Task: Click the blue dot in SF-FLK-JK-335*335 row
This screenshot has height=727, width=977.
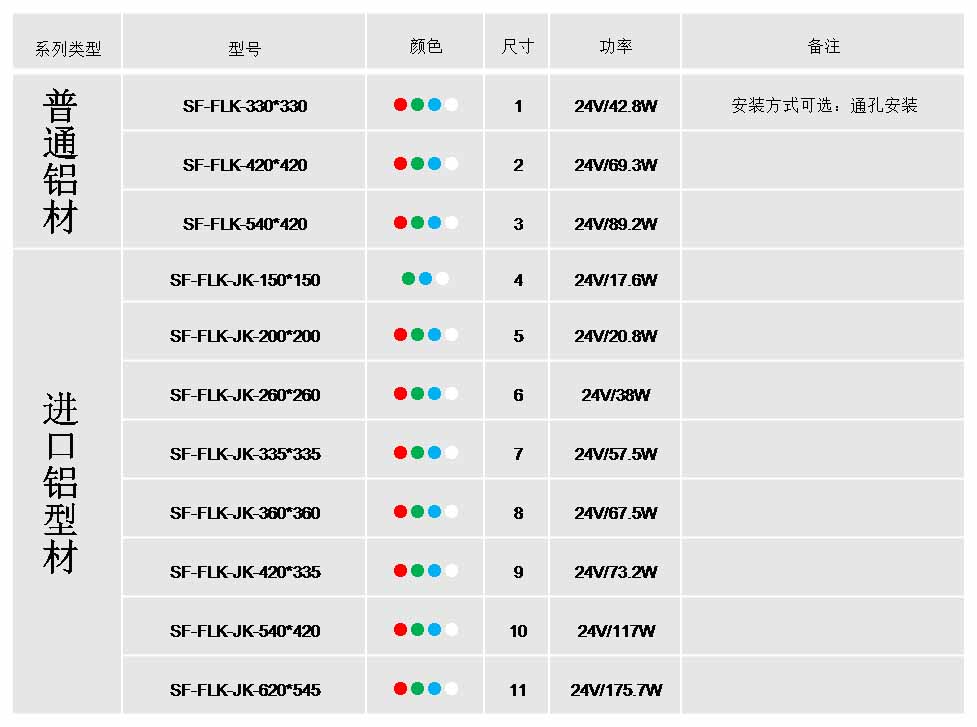Action: click(434, 452)
